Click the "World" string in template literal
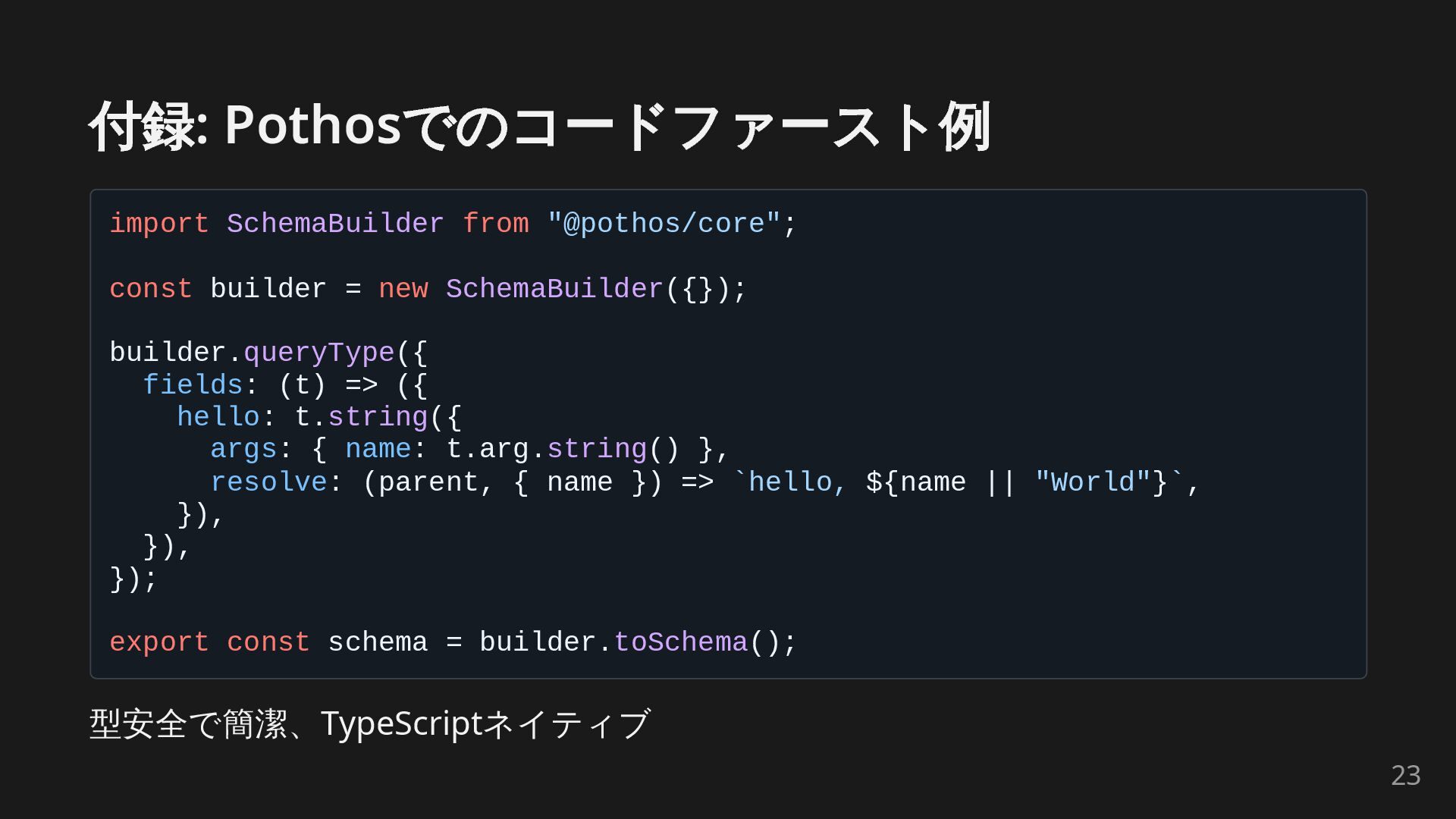1456x819 pixels. tap(1093, 482)
